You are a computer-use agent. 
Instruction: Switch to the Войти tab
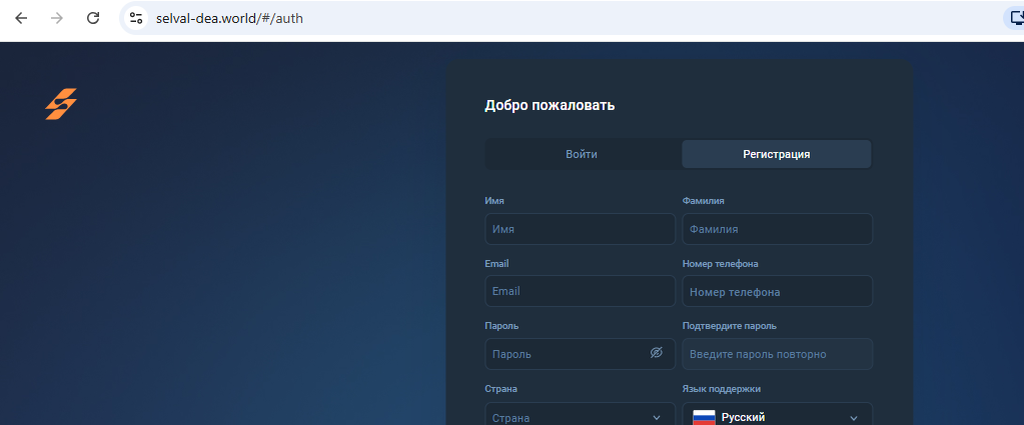(x=581, y=155)
